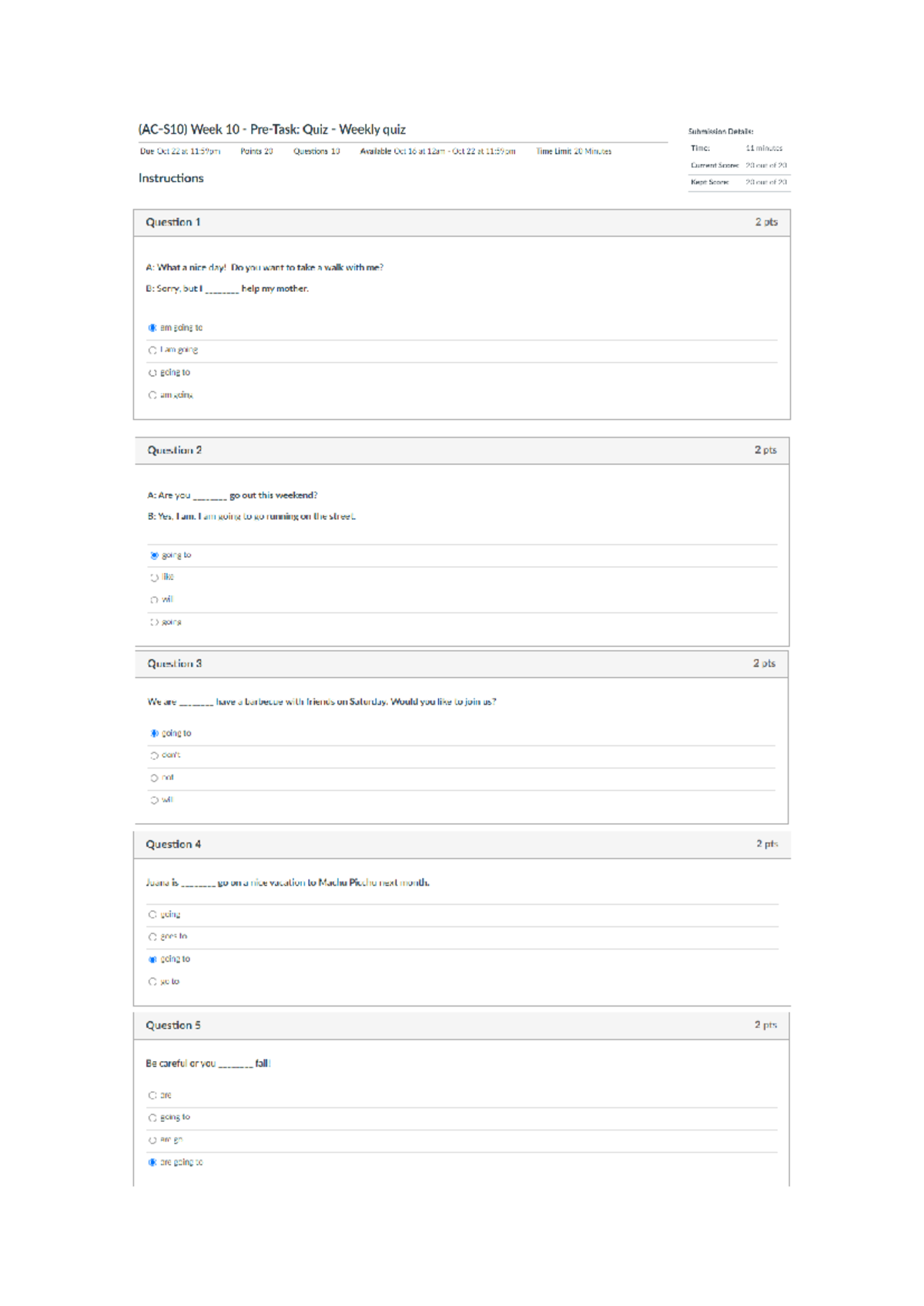The width and height of the screenshot is (924, 1306).
Task: Pick "go to" answer in Question 4
Action: pos(152,982)
